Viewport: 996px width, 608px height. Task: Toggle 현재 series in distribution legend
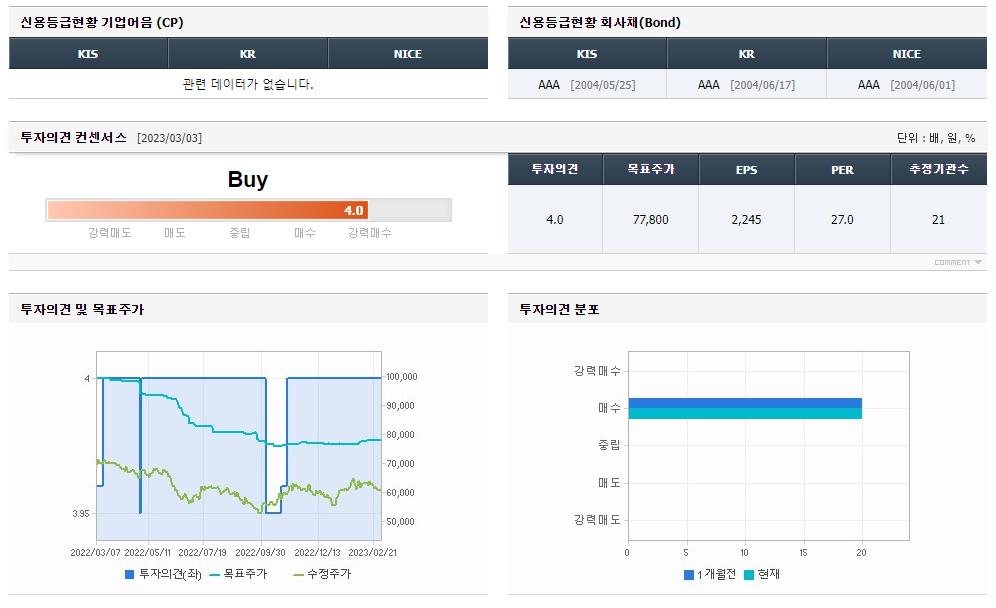[762, 574]
